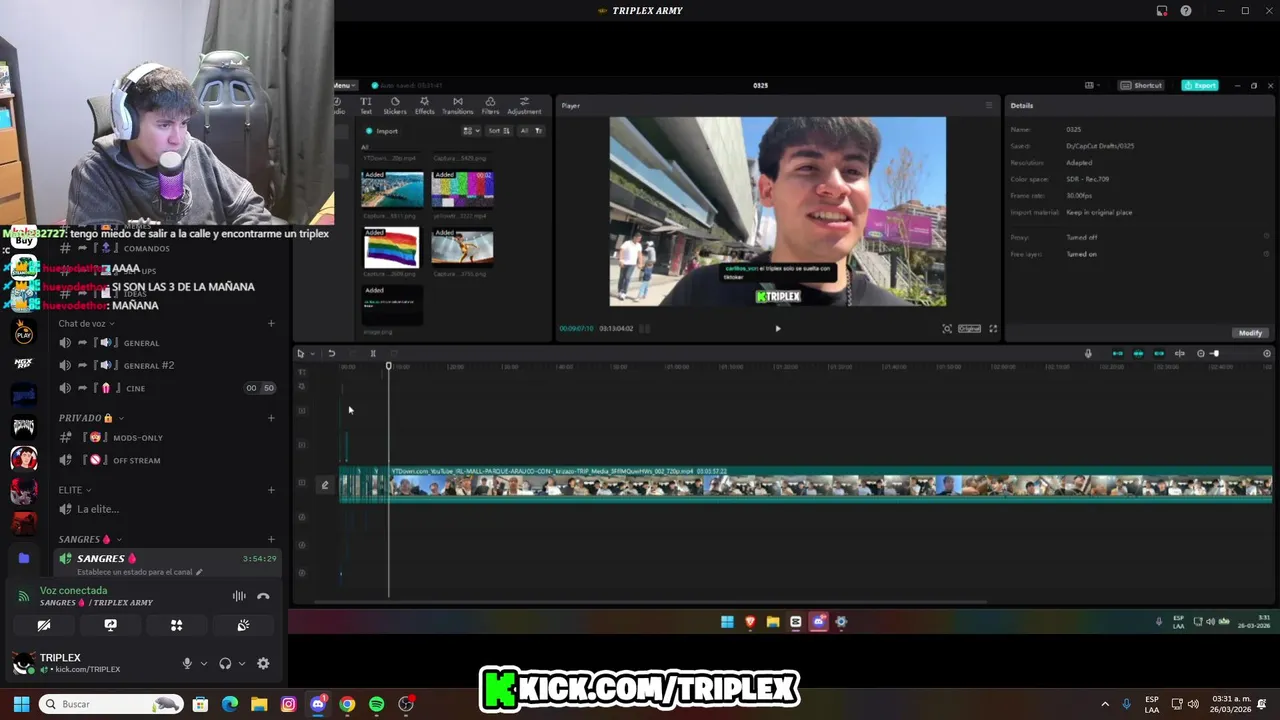Add a channel to ELITE category
1280x720 pixels.
click(x=271, y=490)
